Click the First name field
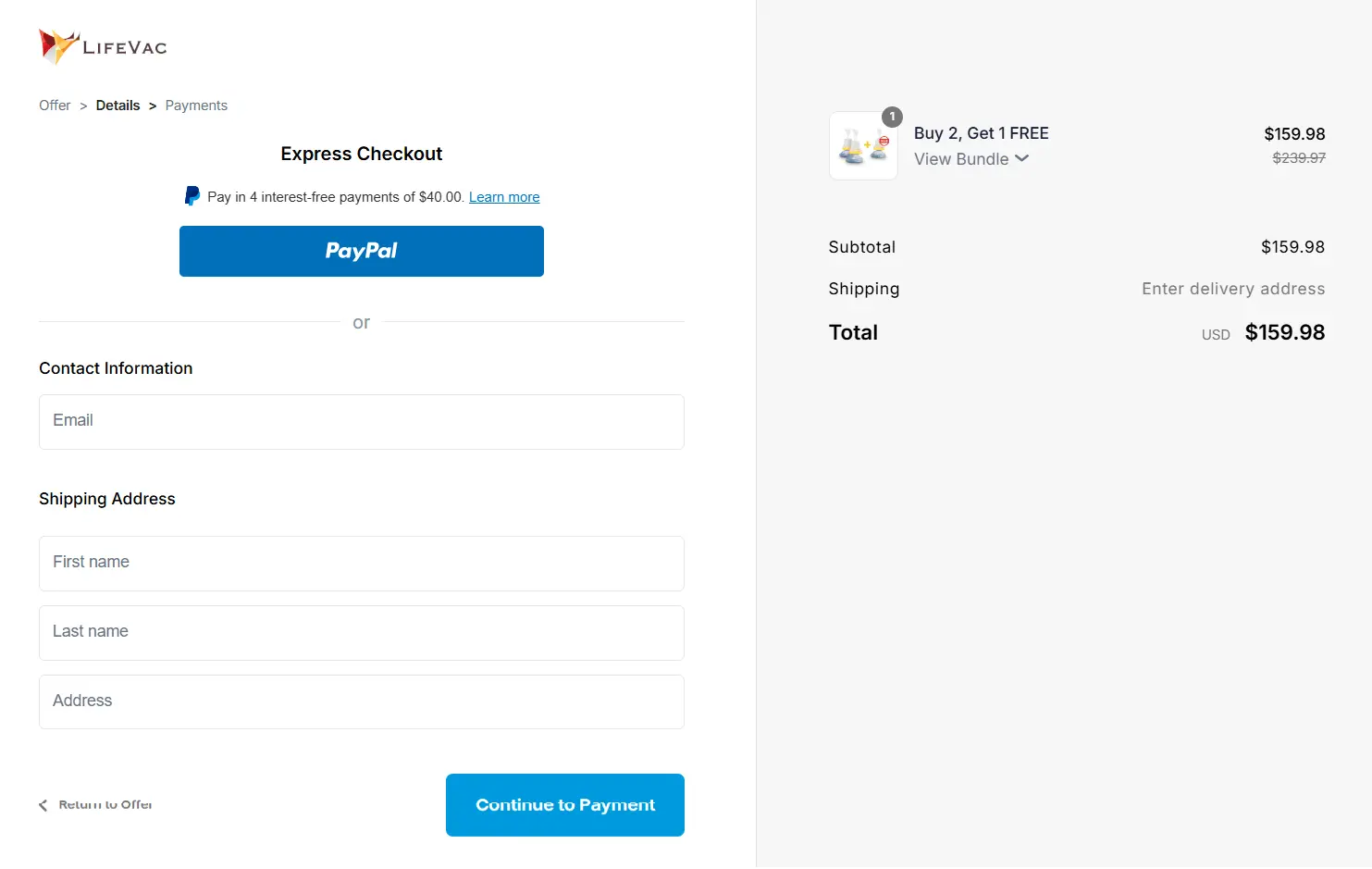The height and width of the screenshot is (869, 1372). [x=361, y=563]
